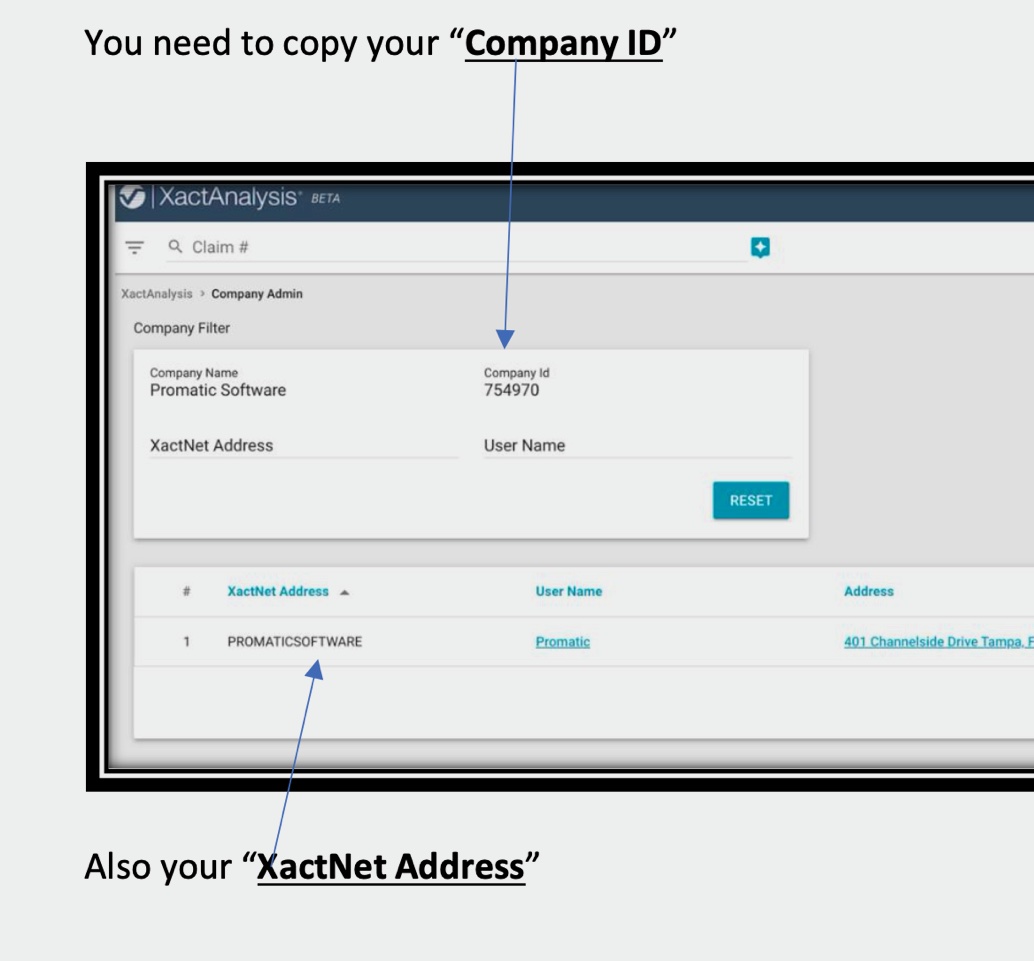
Task: Toggle the sort arrow beside XactNet Address header
Action: (345, 592)
